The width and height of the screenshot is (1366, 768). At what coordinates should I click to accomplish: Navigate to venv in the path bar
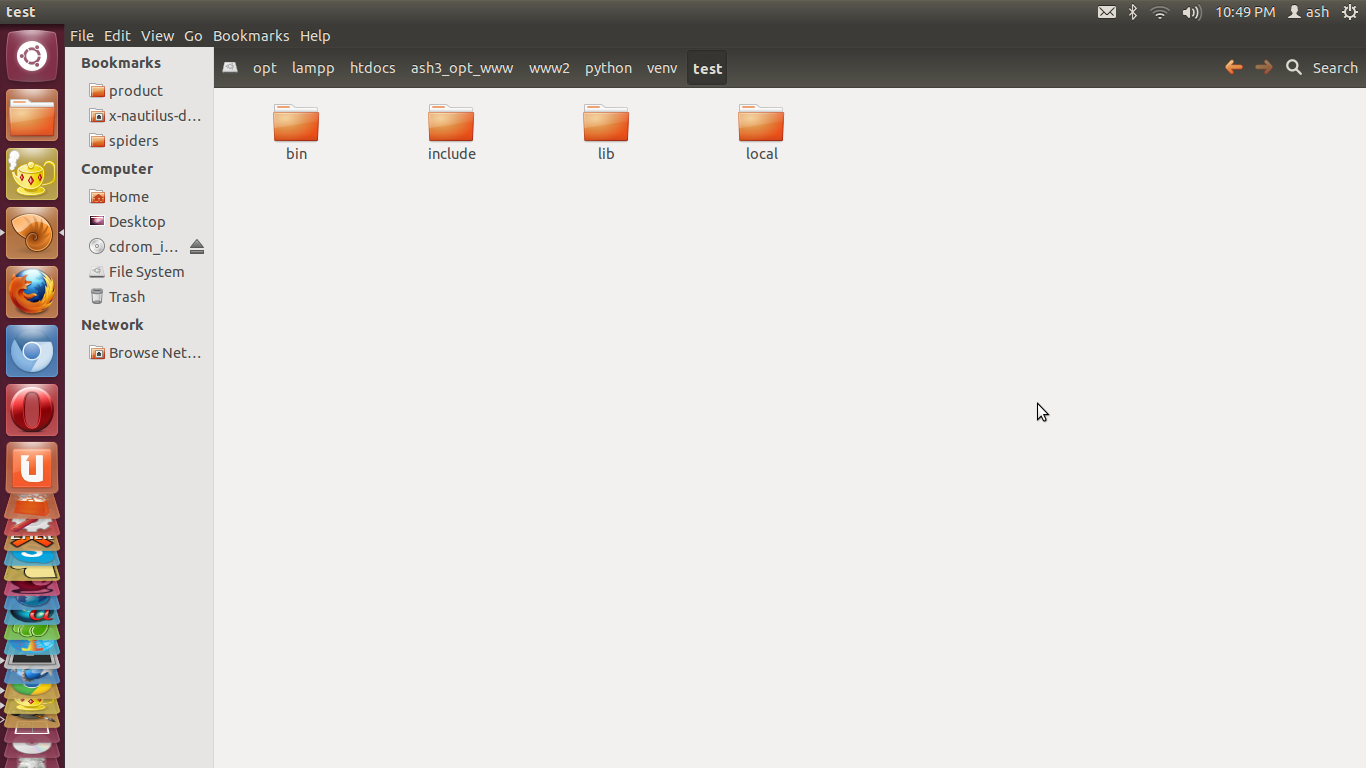[x=662, y=68]
